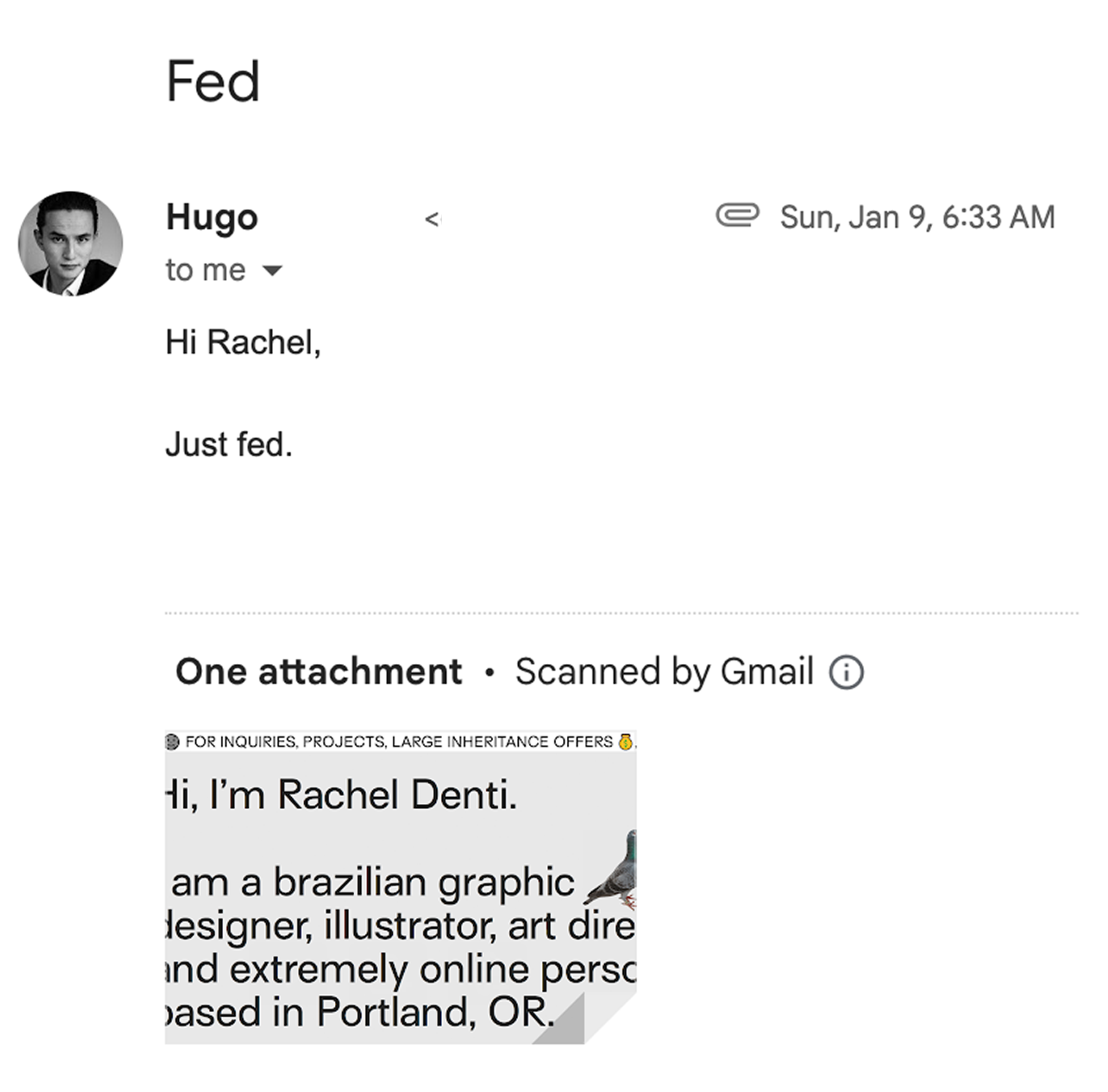Click the "Hi Rachel," greeting line
Image resolution: width=1108 pixels, height=1092 pixels.
point(243,342)
